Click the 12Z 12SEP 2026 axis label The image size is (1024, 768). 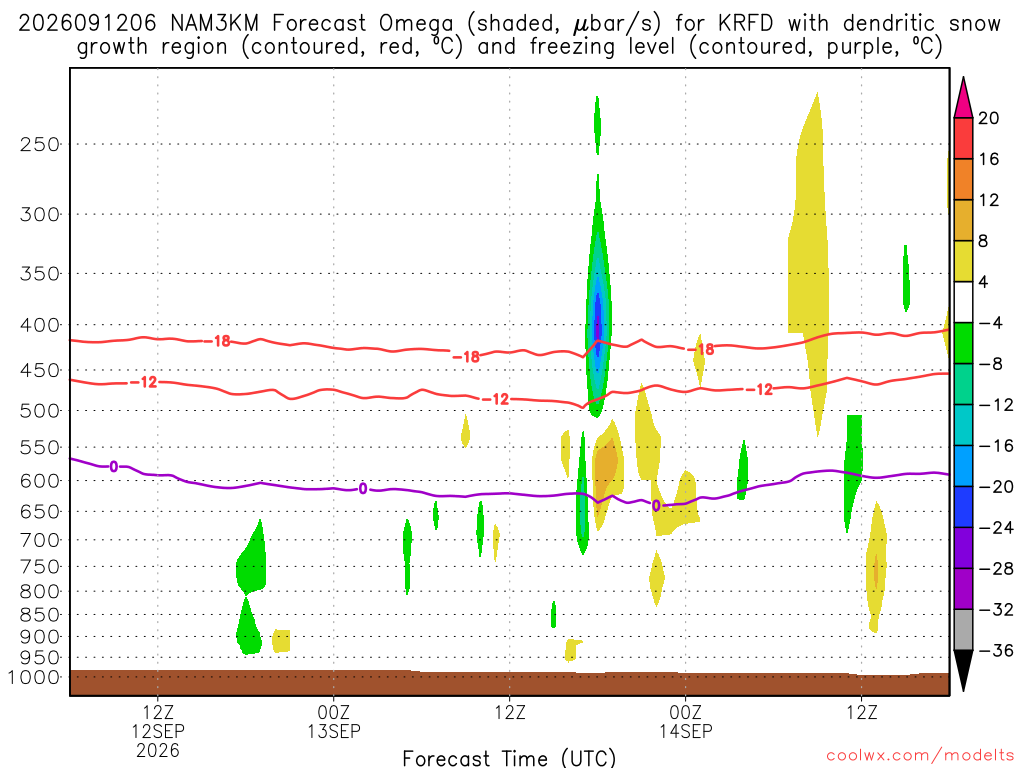pyautogui.click(x=157, y=731)
